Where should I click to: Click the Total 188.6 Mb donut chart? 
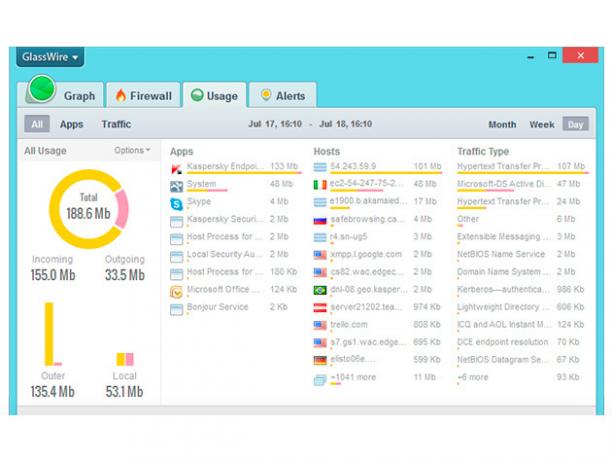[89, 209]
